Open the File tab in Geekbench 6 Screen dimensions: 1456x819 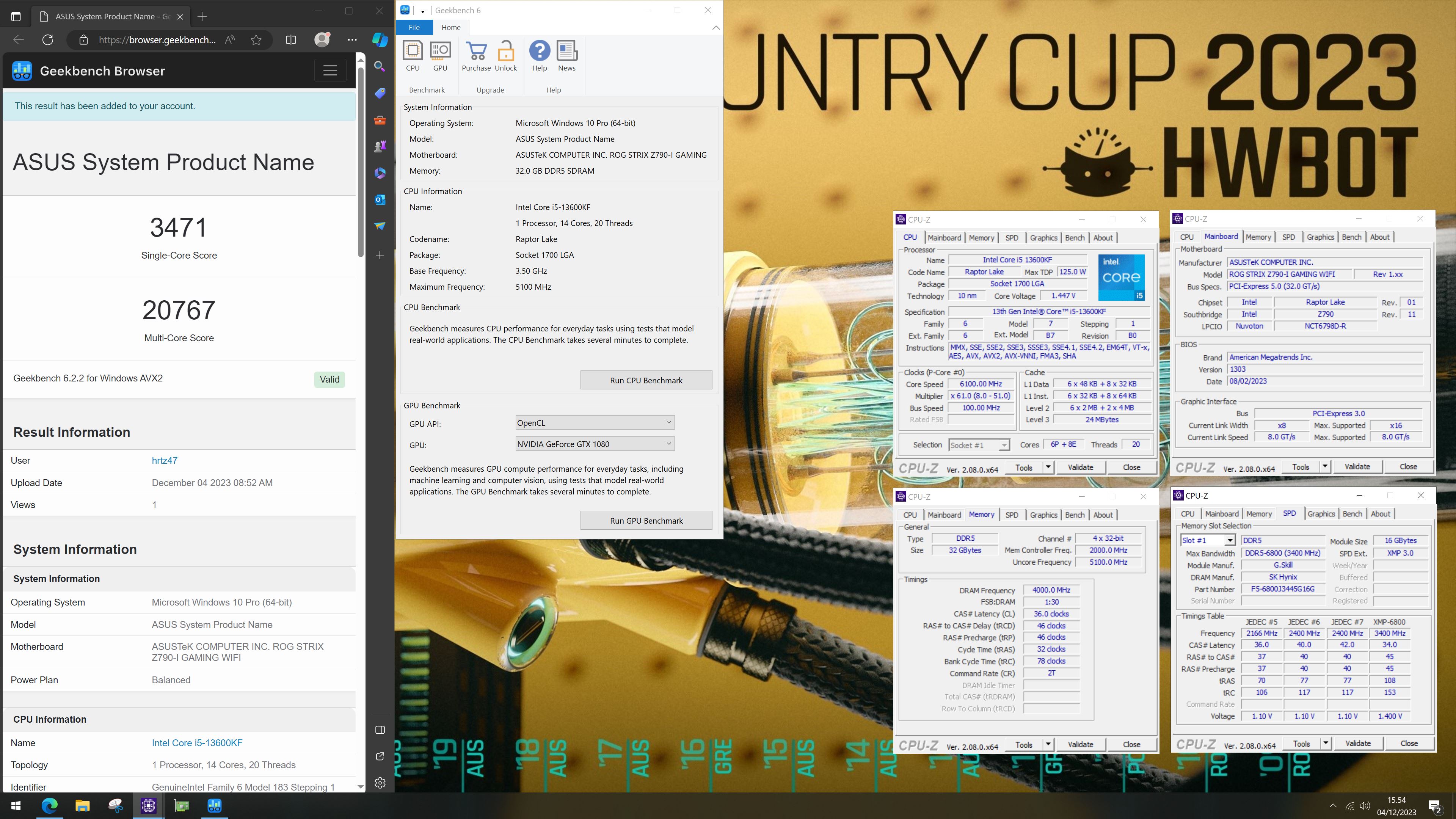click(414, 27)
